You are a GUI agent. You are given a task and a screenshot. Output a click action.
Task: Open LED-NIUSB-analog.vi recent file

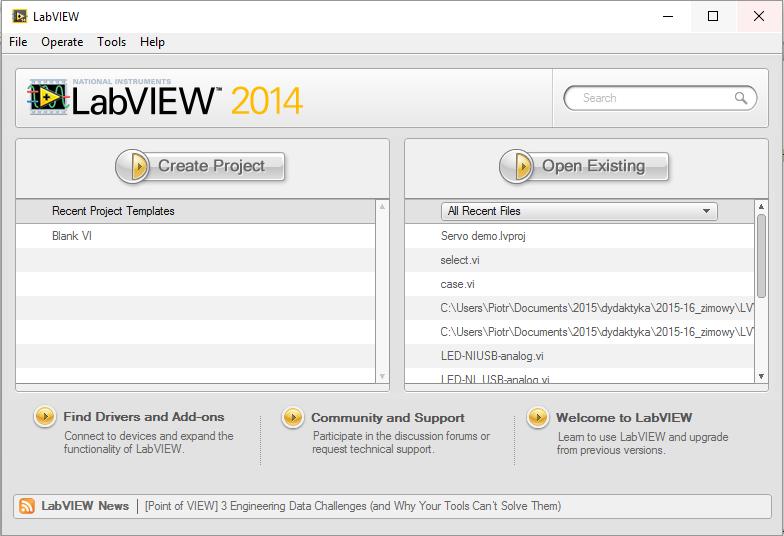point(579,356)
